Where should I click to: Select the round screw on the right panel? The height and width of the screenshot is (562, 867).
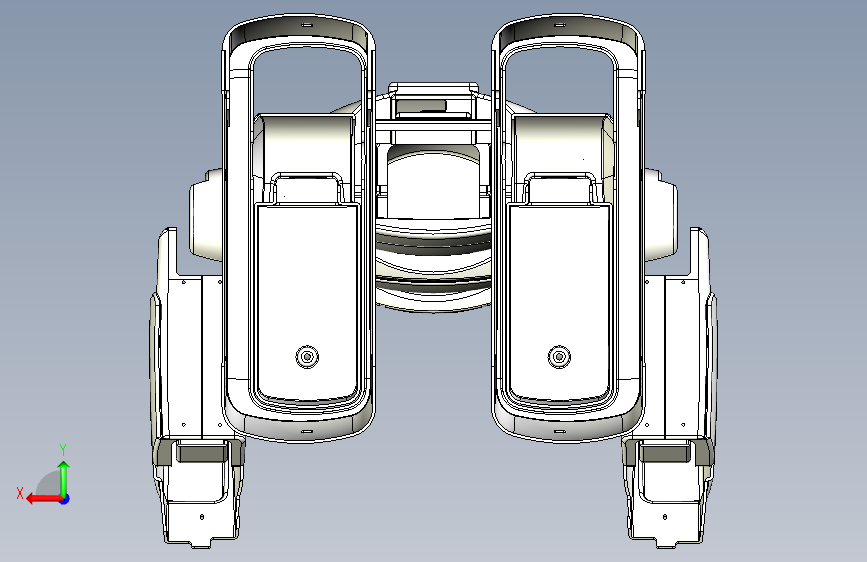point(559,357)
